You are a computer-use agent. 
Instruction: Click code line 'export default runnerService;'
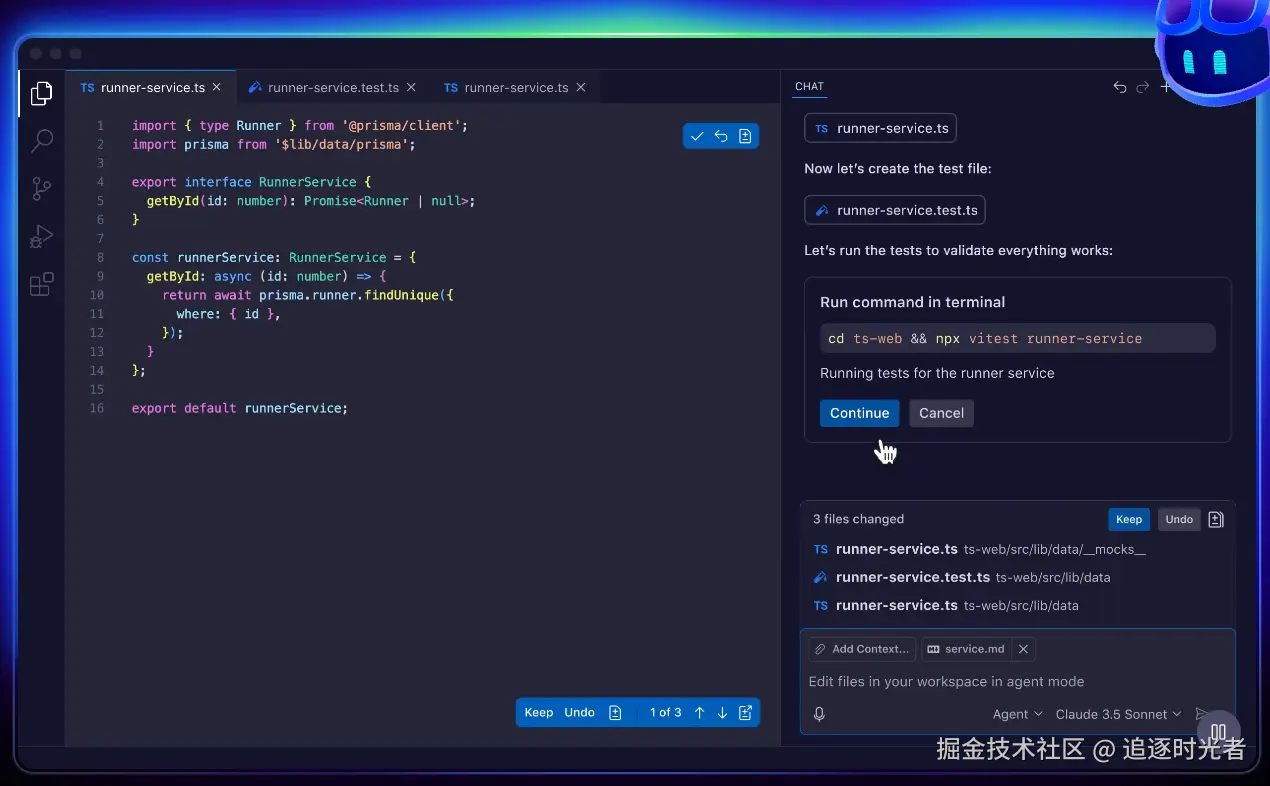pyautogui.click(x=240, y=408)
